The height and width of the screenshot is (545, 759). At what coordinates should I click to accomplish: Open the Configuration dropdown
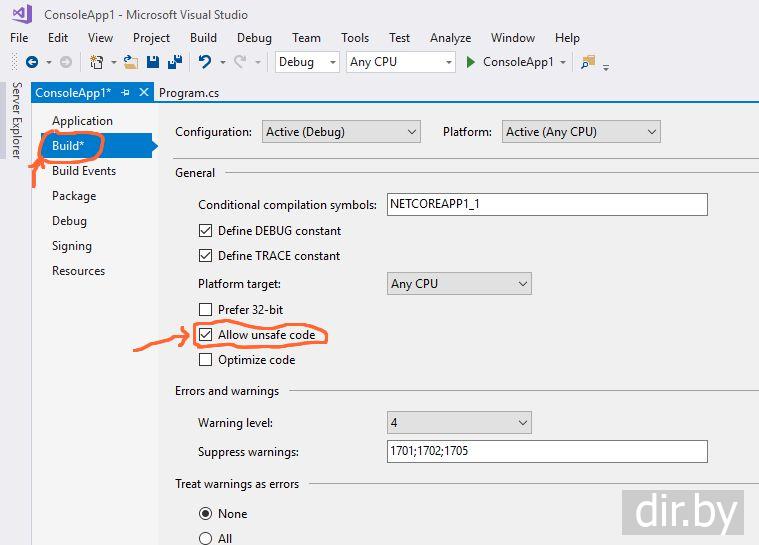click(x=341, y=132)
